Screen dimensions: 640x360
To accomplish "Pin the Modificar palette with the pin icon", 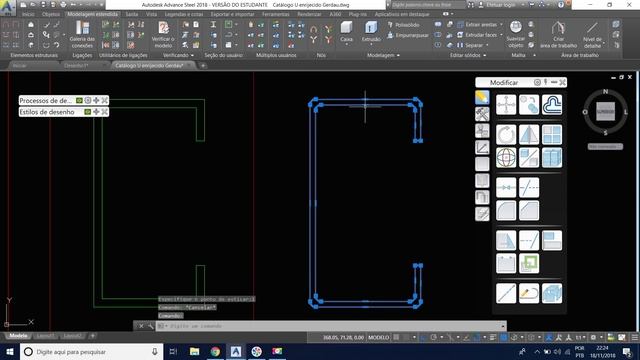I will click(546, 82).
